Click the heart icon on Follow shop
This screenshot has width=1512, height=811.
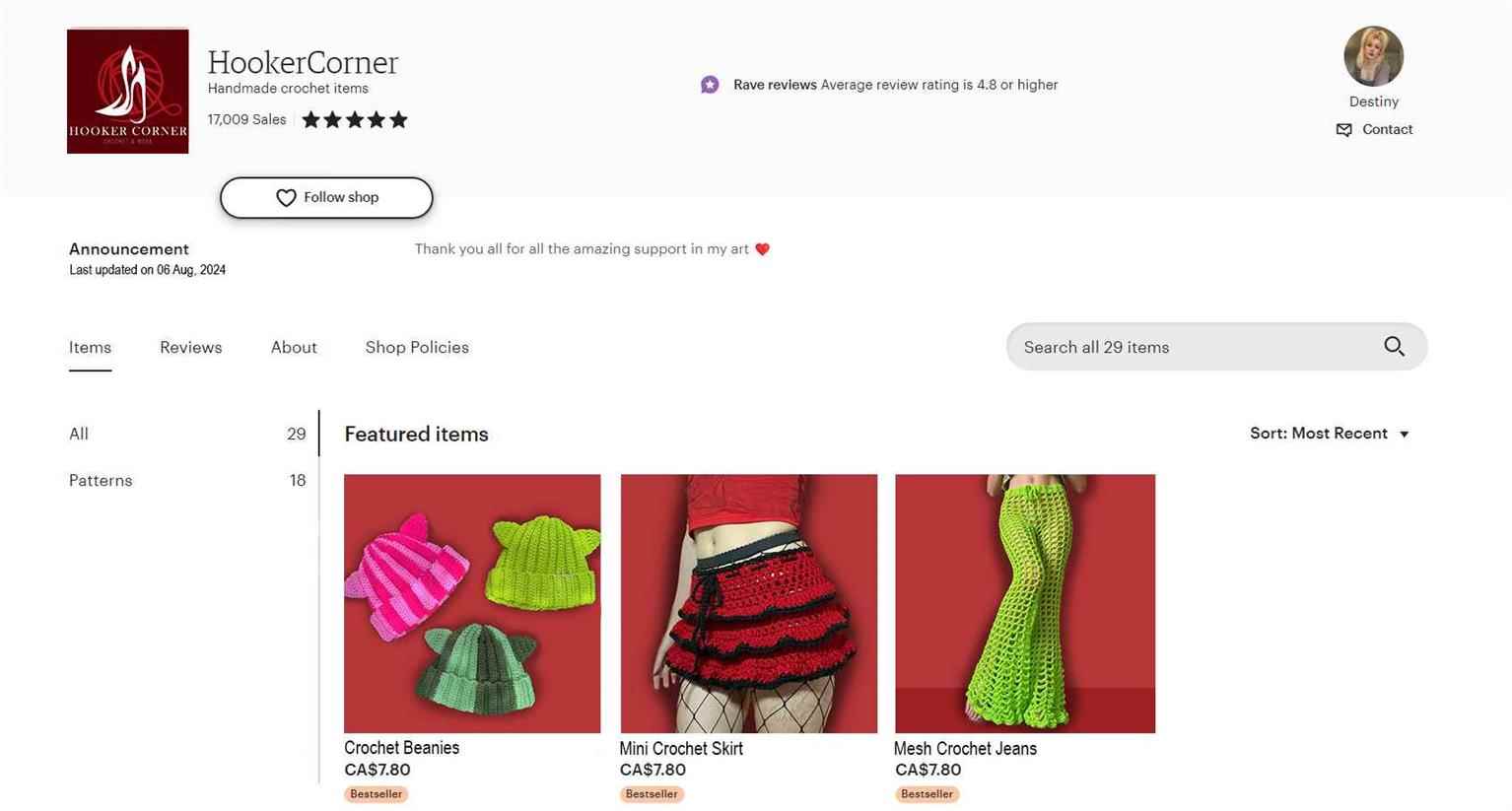coord(286,198)
